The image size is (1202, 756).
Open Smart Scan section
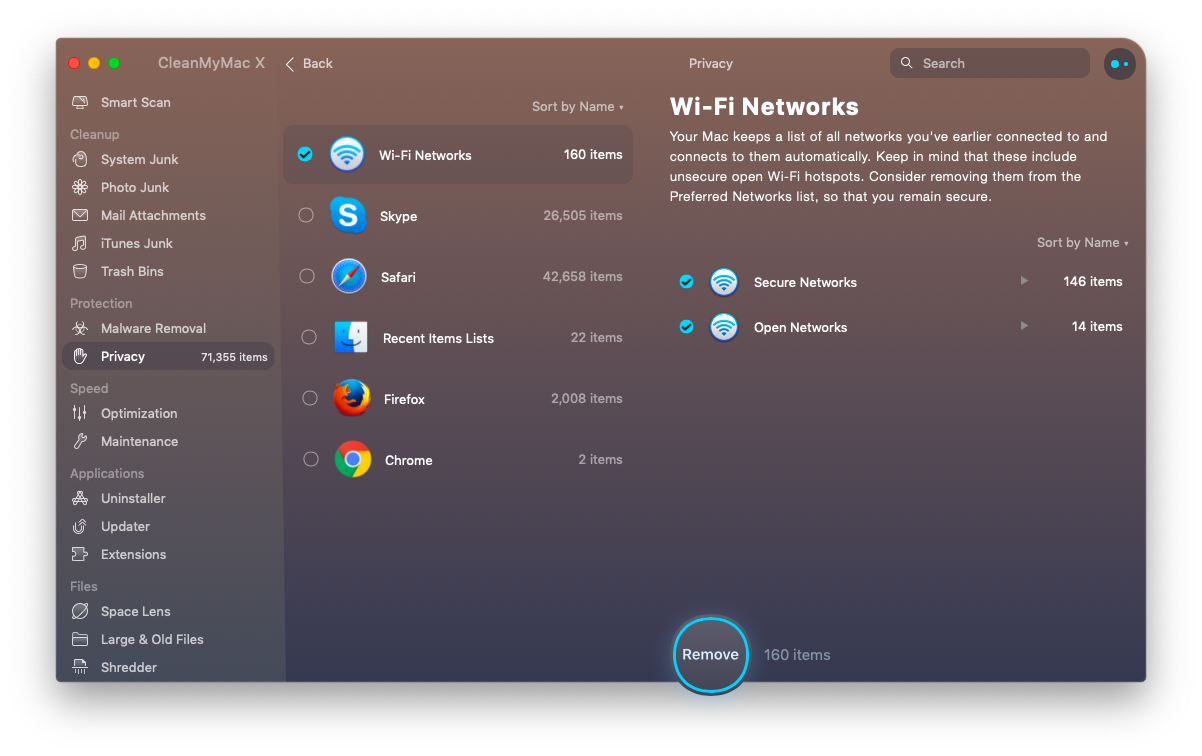point(168,102)
